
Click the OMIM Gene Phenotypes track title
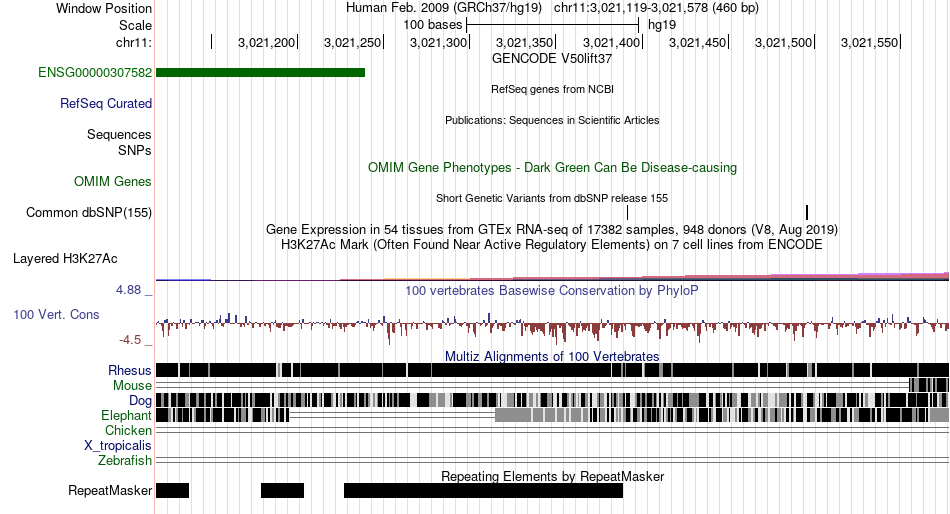552,168
